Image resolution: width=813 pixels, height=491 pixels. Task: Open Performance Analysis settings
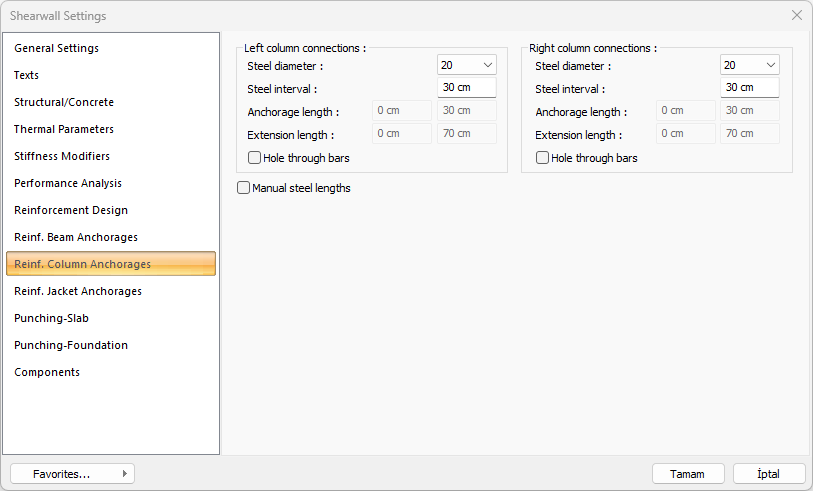tap(68, 183)
